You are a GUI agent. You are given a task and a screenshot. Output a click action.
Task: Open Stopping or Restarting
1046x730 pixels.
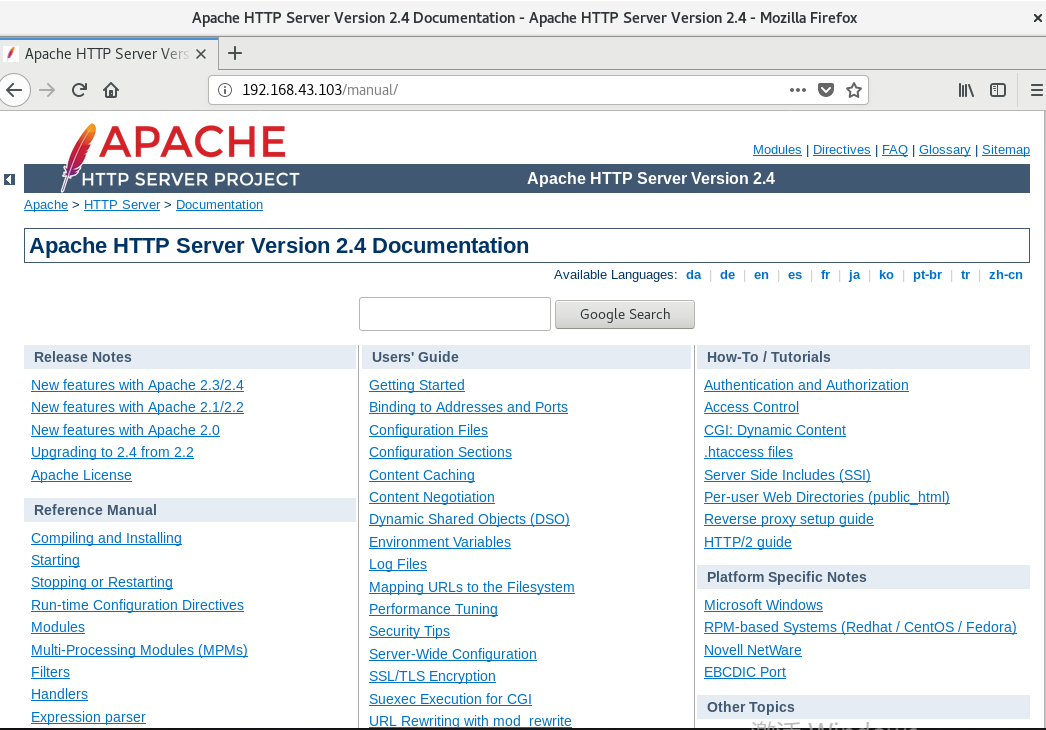[101, 582]
